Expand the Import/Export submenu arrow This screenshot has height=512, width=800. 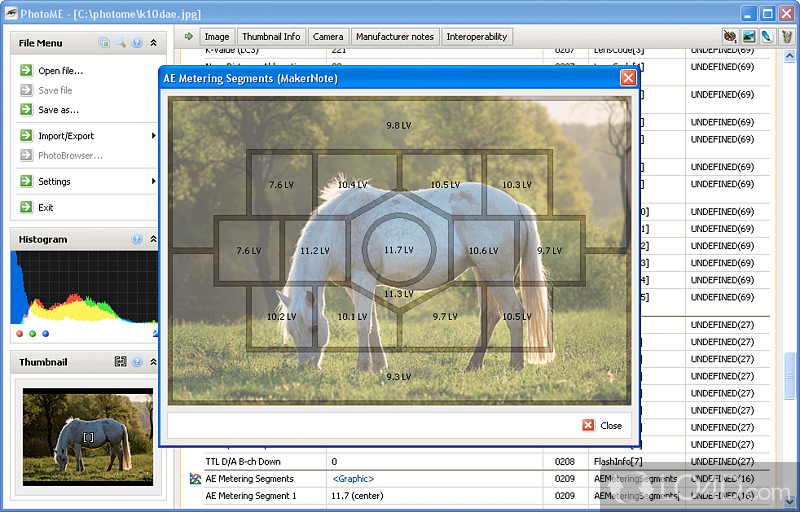coord(153,136)
